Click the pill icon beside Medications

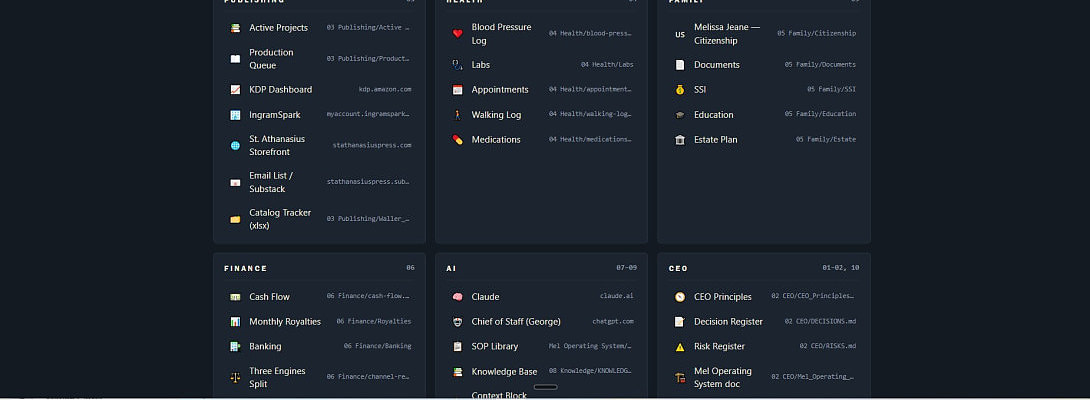coord(457,140)
